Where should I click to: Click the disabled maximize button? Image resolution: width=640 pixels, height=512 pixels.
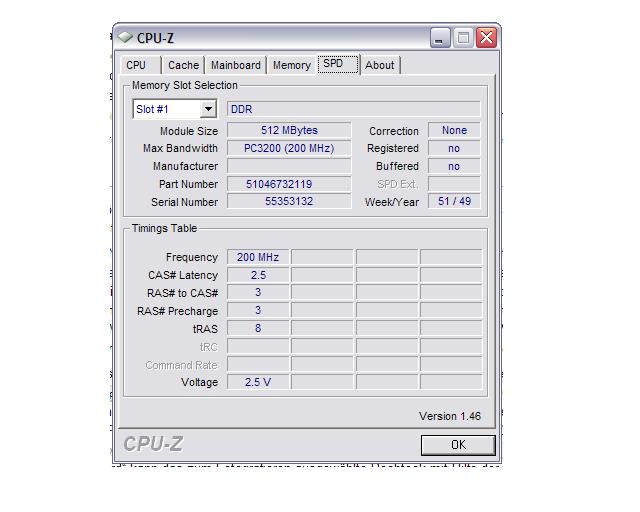pyautogui.click(x=463, y=38)
